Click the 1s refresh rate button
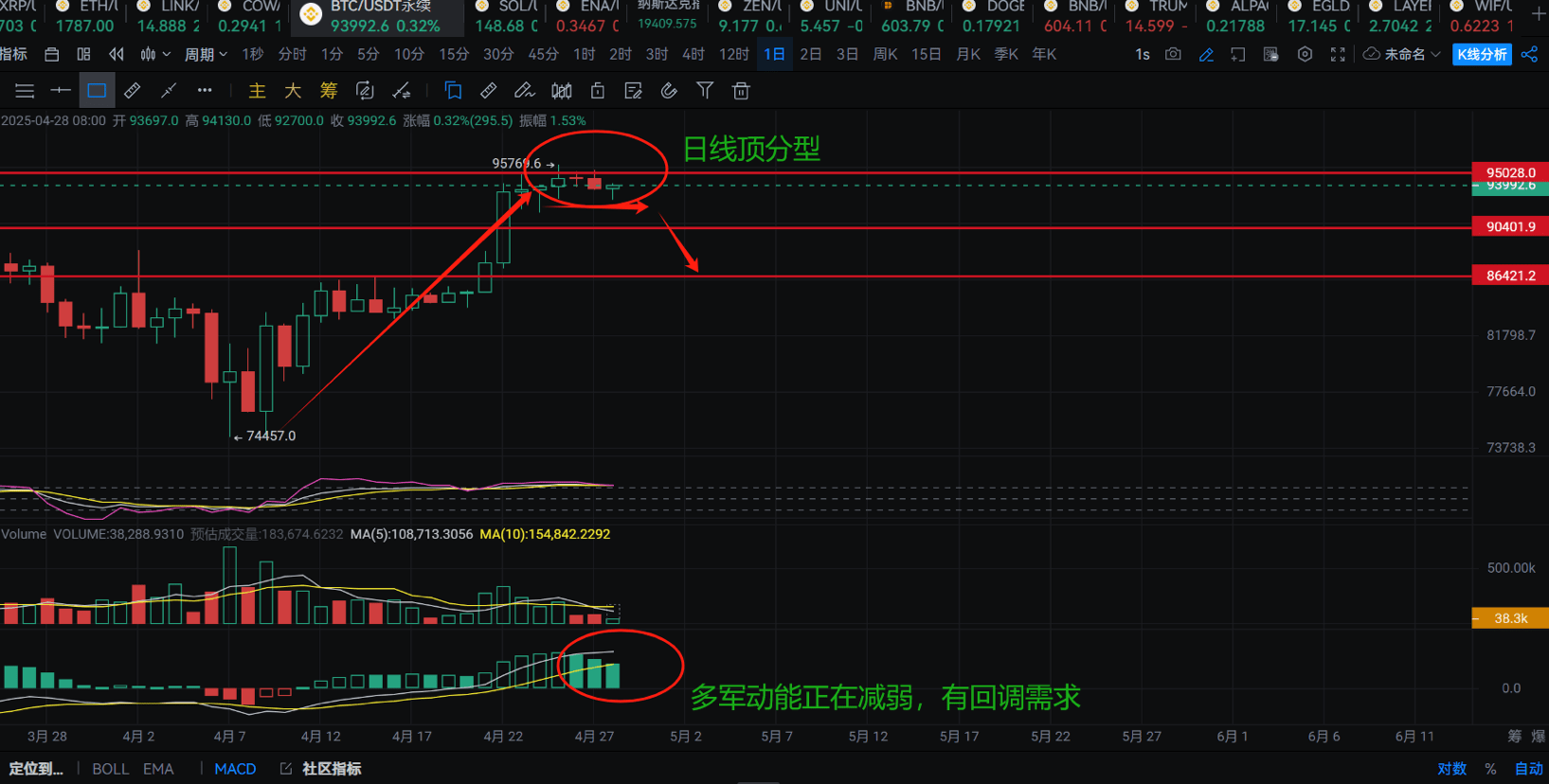Screen dimensions: 1549x784 1143,55
